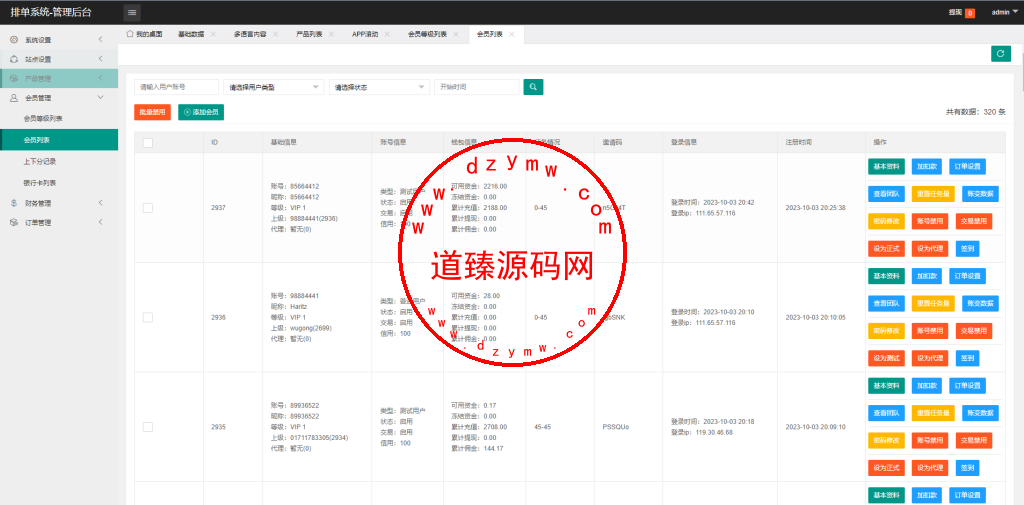Switch to the APP滚动 tab

point(365,34)
